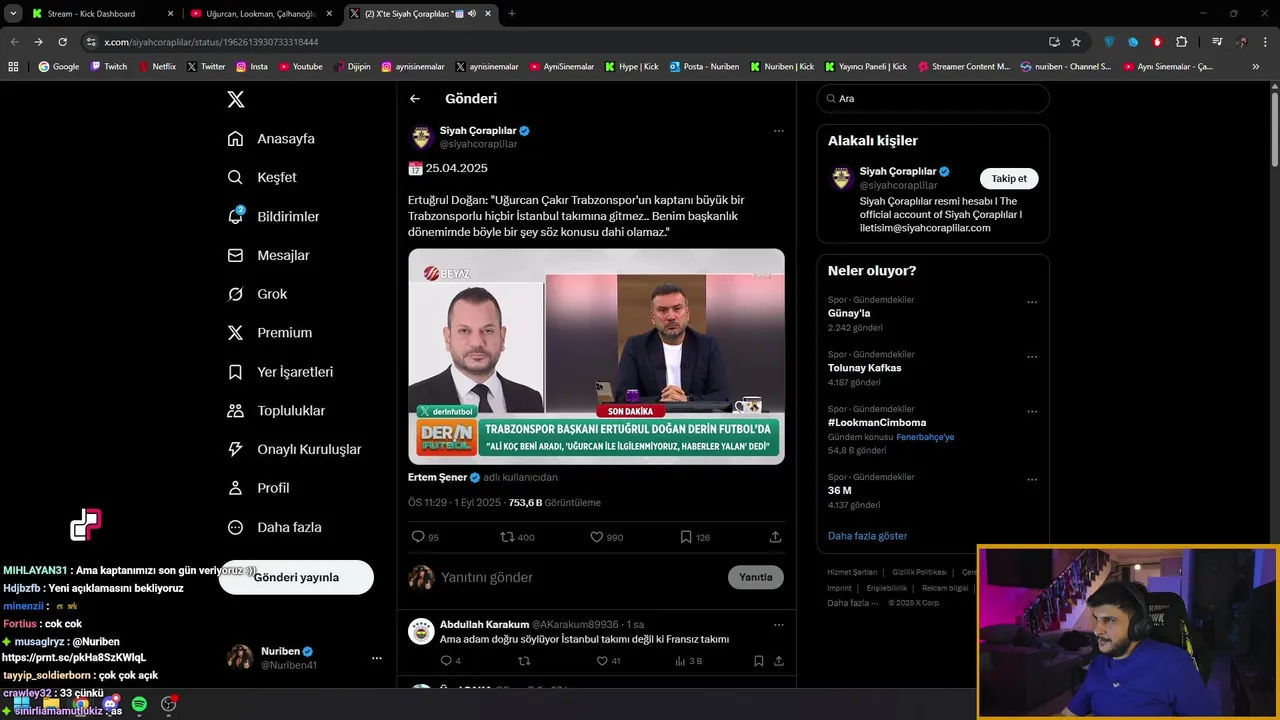Like the main post with 990

(606, 537)
